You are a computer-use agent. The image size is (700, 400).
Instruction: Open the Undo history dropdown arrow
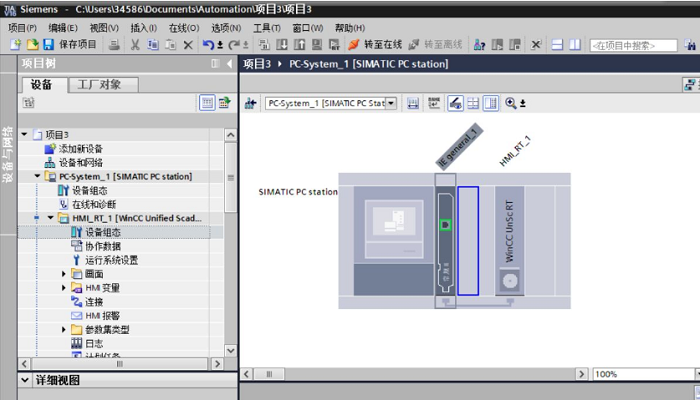point(220,45)
